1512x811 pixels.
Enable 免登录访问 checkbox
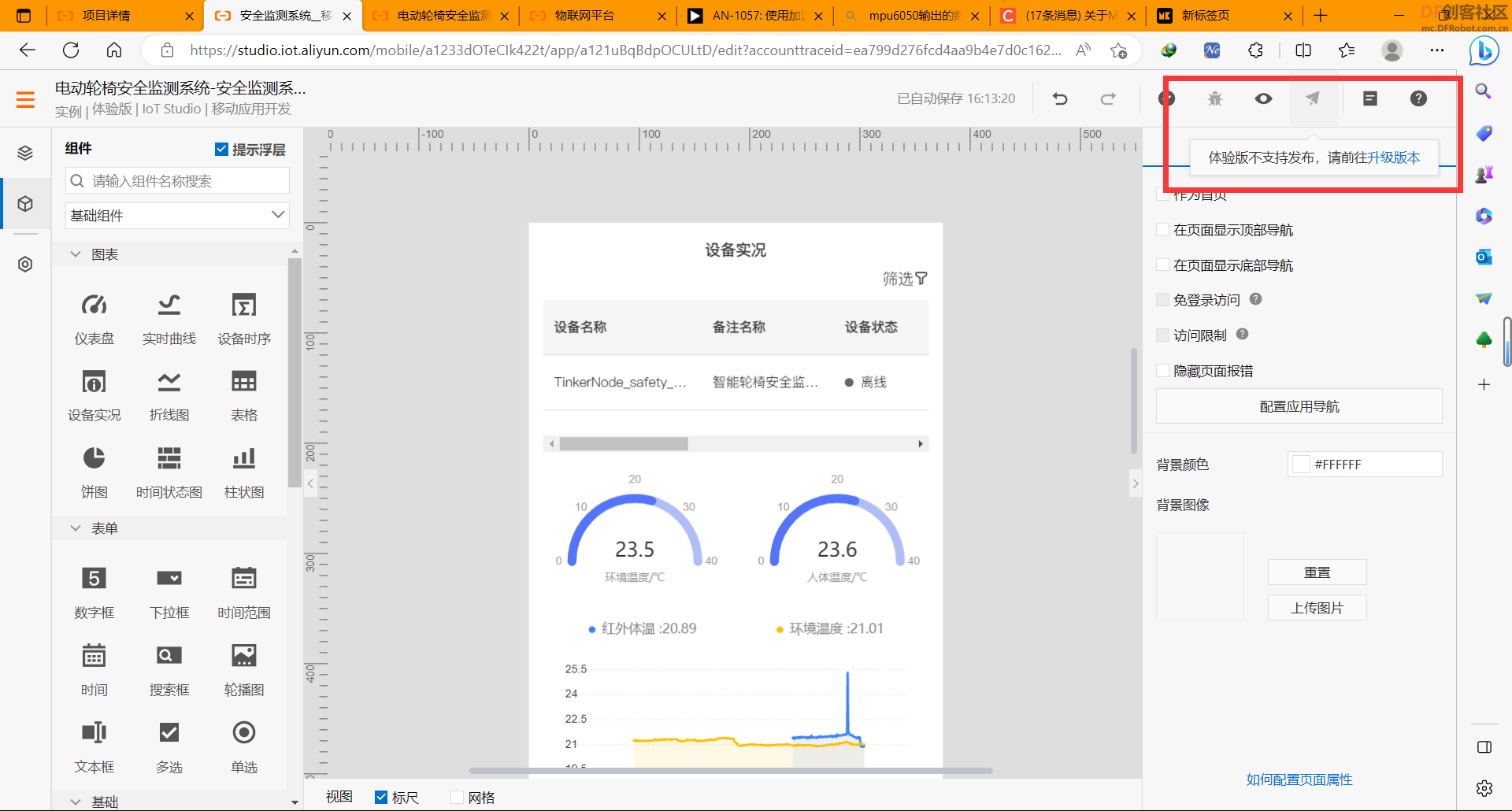tap(1162, 299)
